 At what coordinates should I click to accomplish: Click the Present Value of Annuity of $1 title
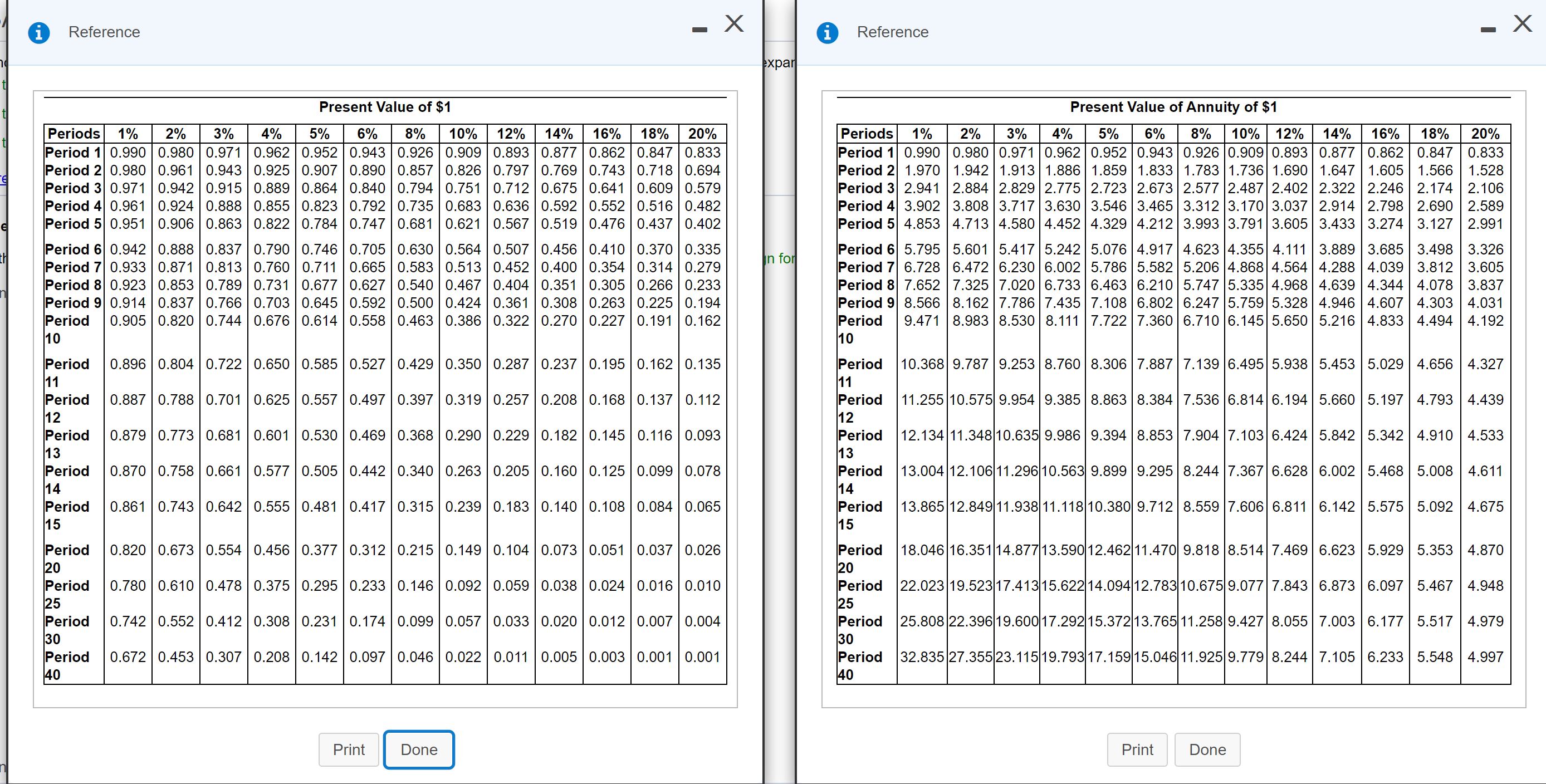(x=1173, y=107)
